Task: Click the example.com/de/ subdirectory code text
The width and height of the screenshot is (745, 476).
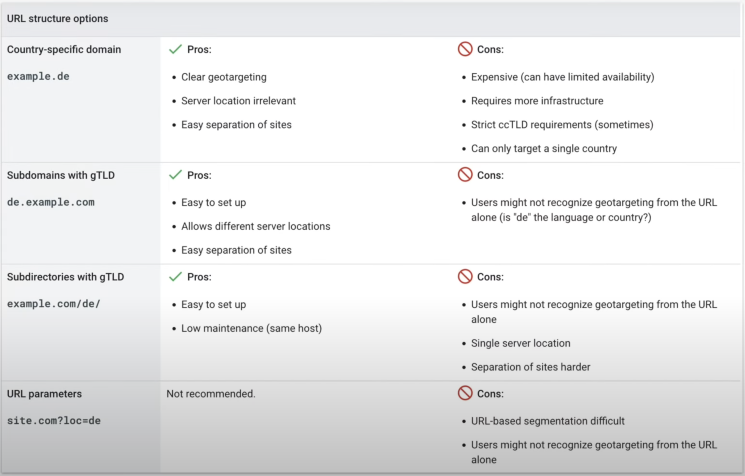Action: pos(54,304)
